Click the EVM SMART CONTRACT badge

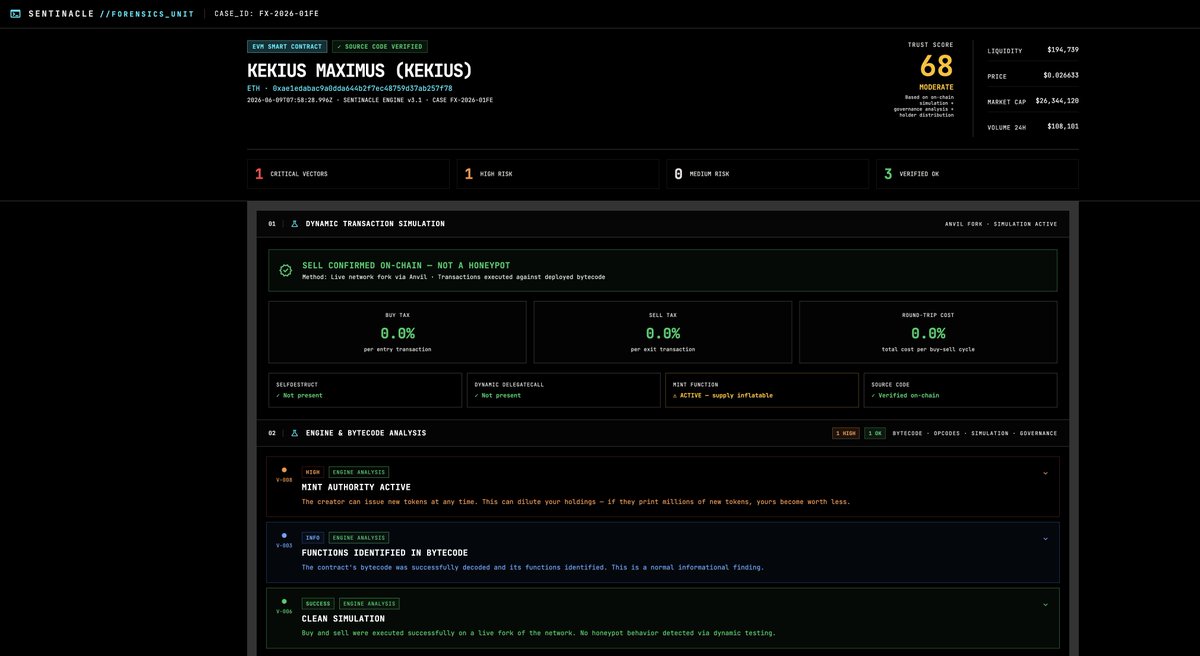coord(288,46)
